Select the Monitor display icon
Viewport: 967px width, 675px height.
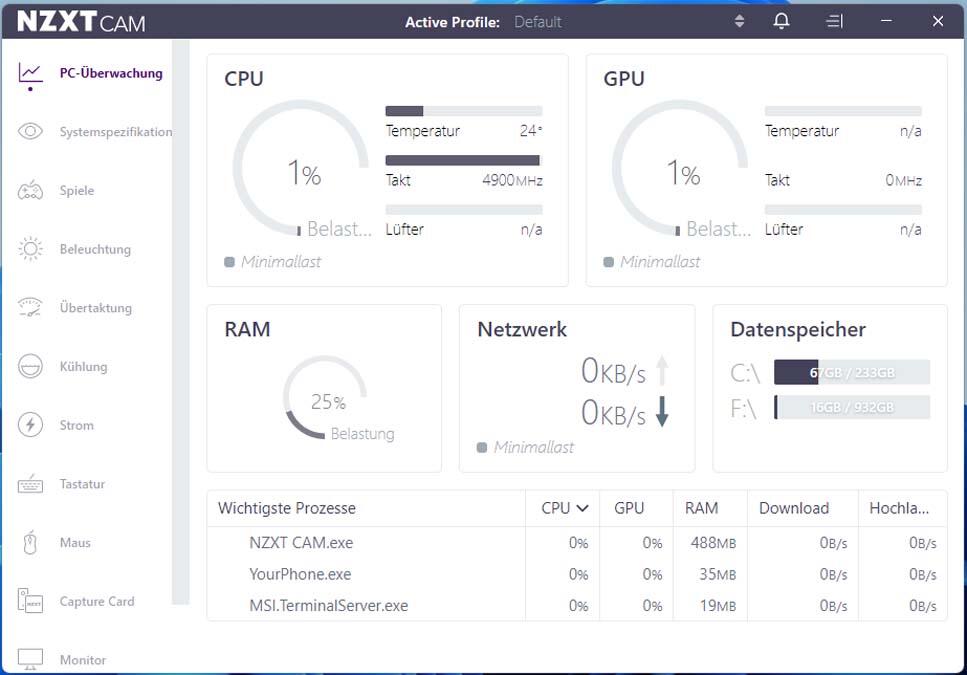pos(30,659)
